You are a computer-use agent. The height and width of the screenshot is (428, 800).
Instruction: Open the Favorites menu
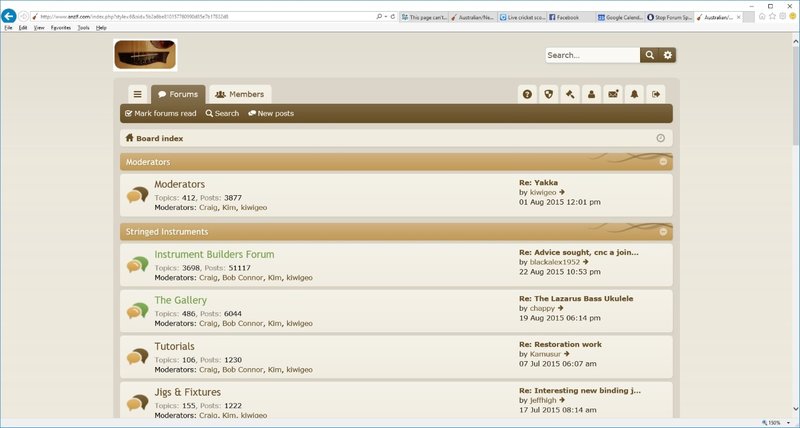tap(61, 28)
